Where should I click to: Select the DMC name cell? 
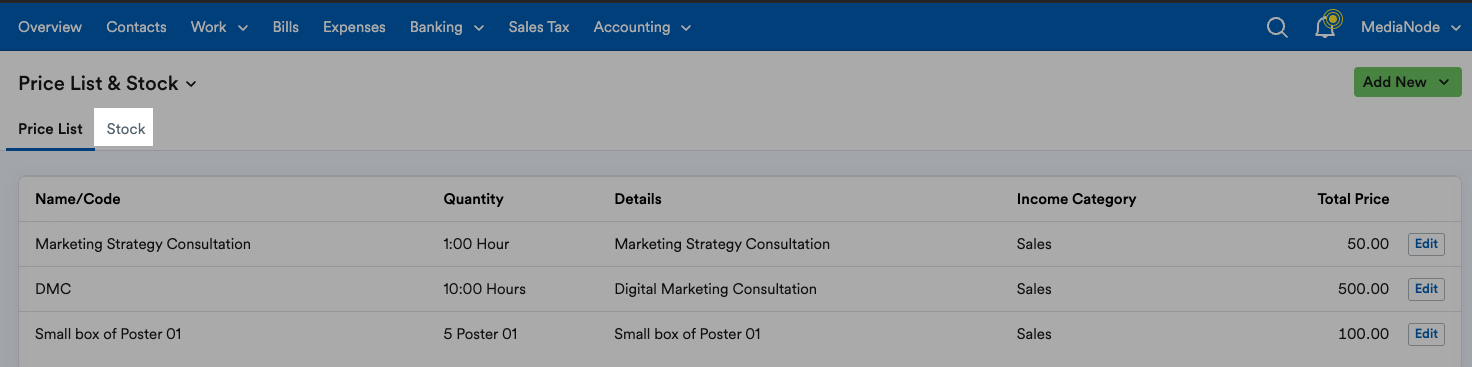tap(53, 289)
